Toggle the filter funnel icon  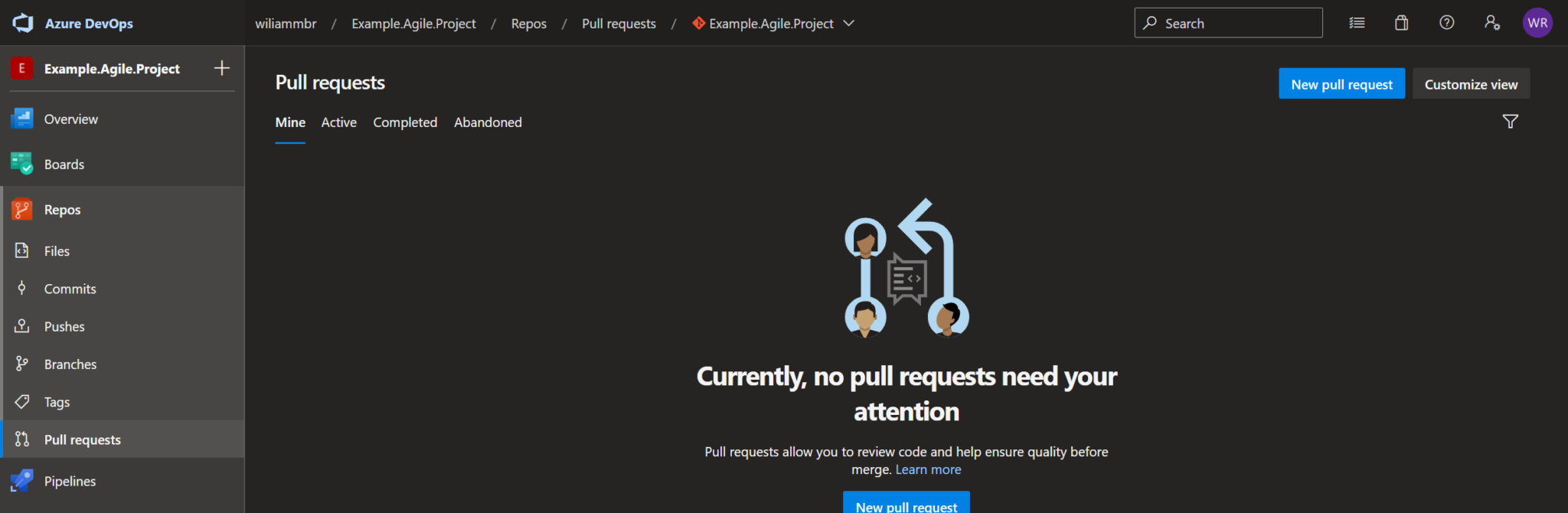(x=1510, y=121)
